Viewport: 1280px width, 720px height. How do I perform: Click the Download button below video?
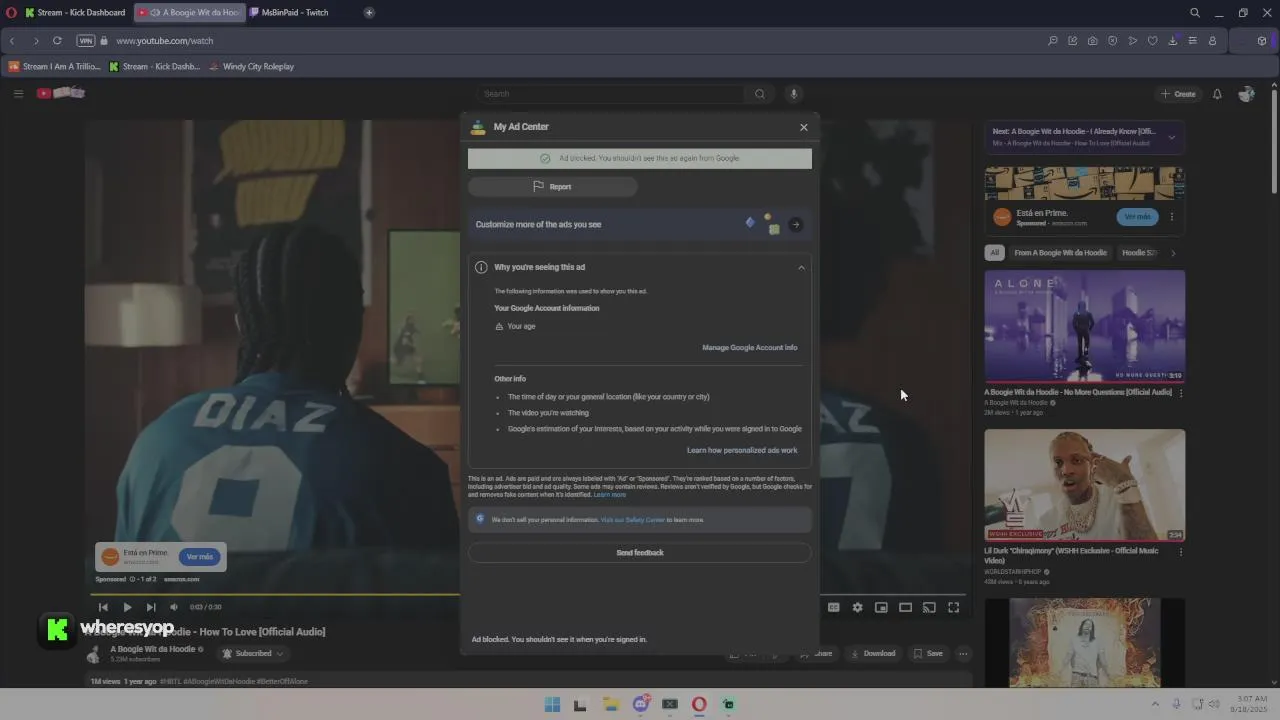click(873, 654)
